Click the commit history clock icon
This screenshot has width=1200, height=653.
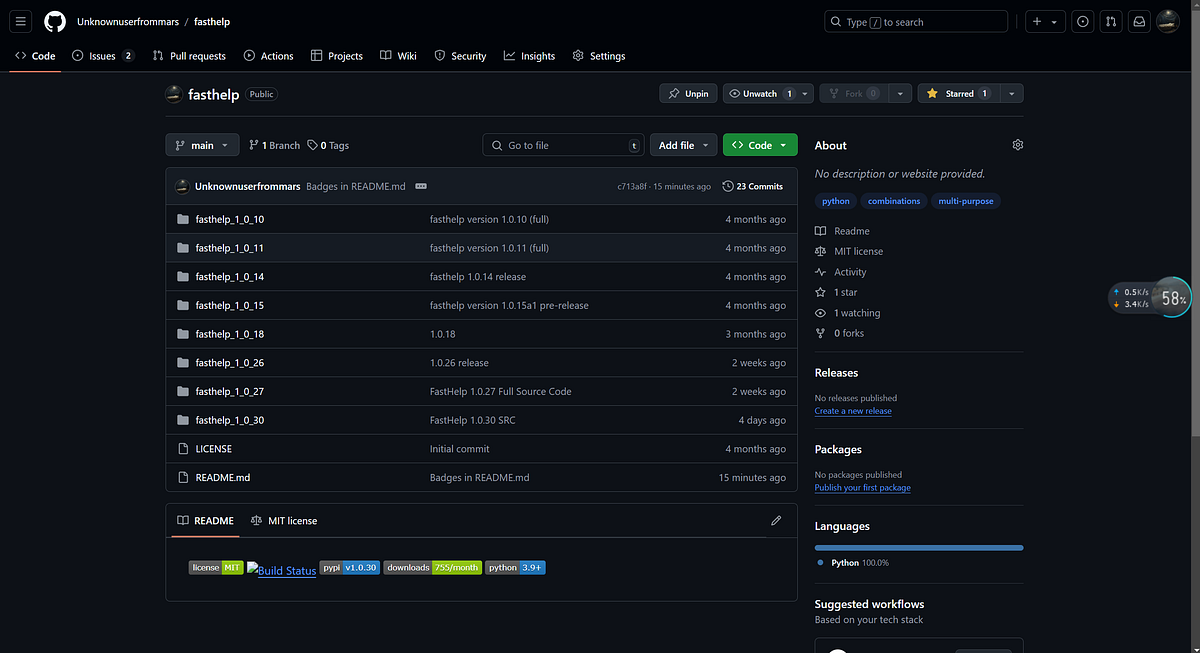point(728,185)
